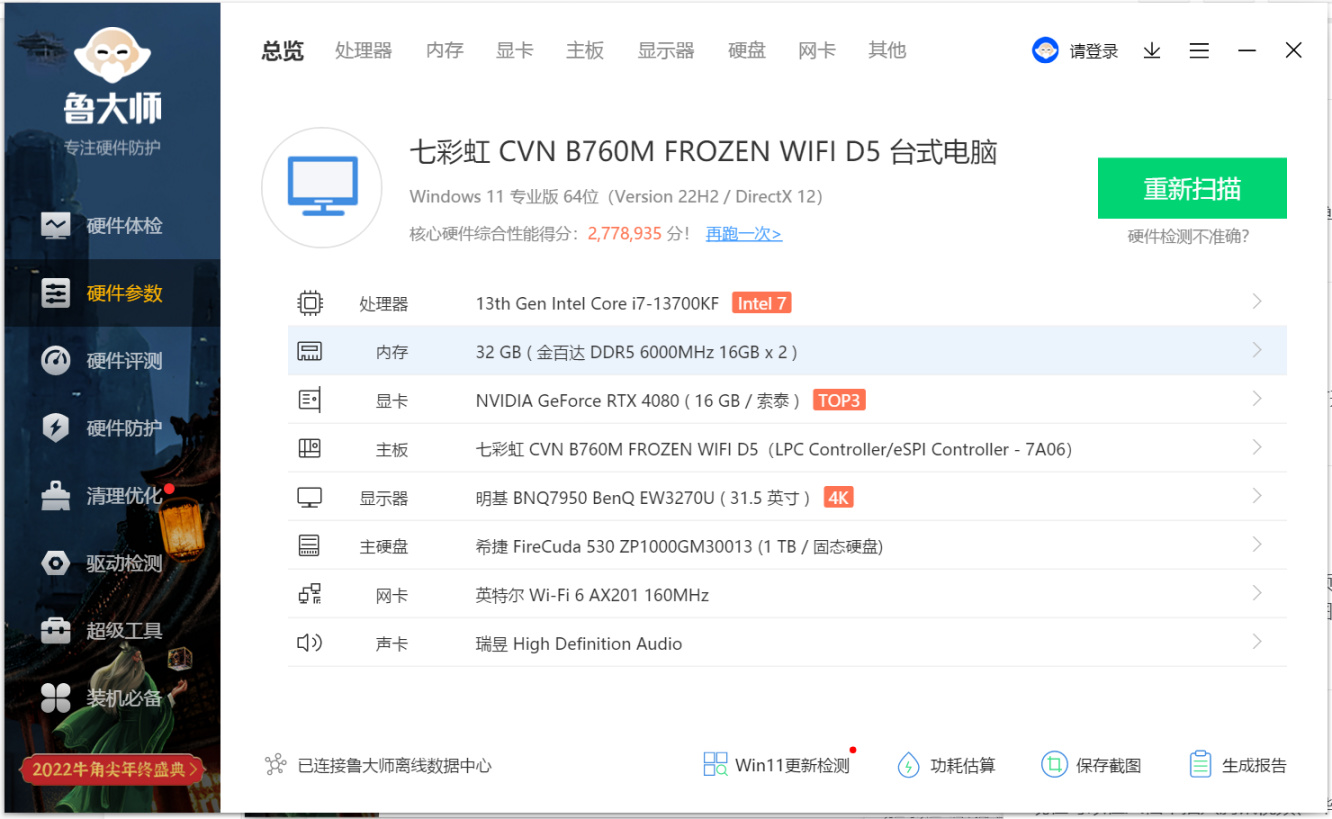
Task: Click the 2022牛角尖年终盛典 banner
Action: point(112,769)
